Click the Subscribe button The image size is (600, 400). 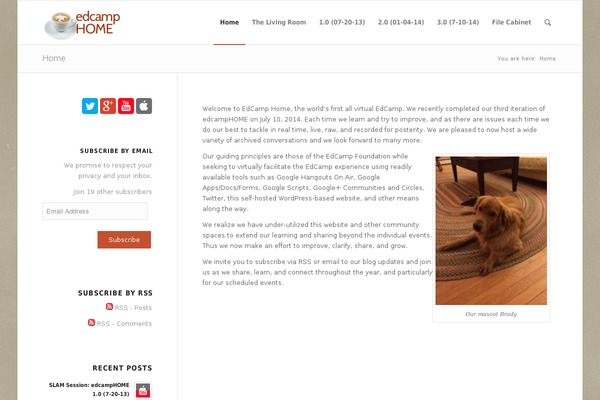(124, 240)
